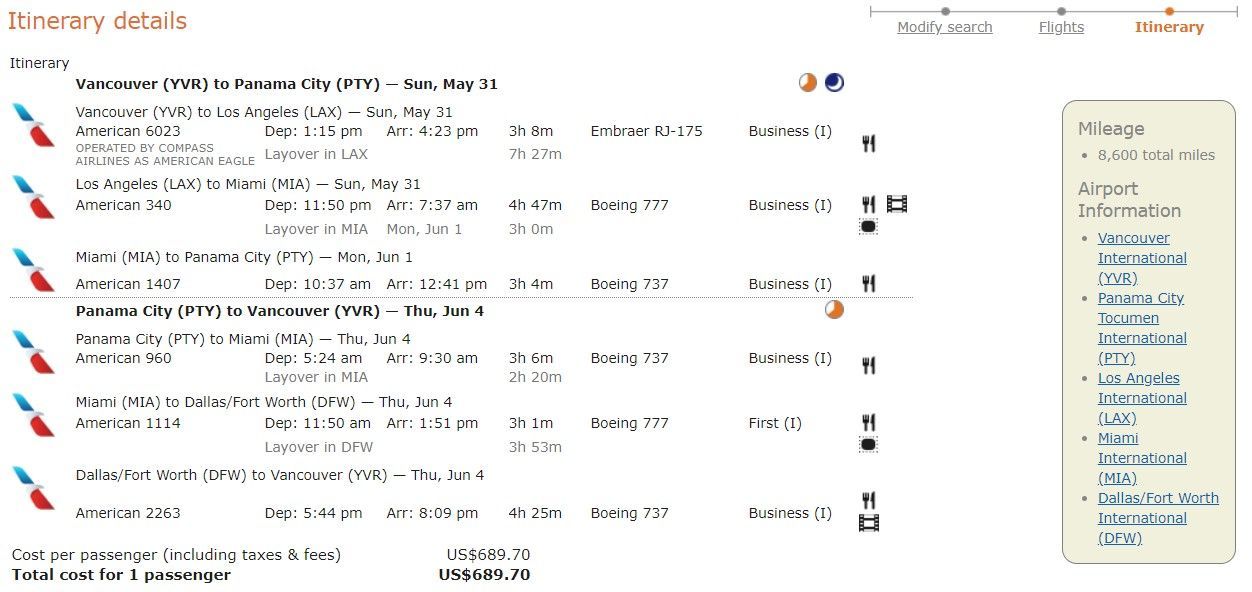Go to the Modify search step
This screenshot has width=1252, height=592.
(945, 27)
